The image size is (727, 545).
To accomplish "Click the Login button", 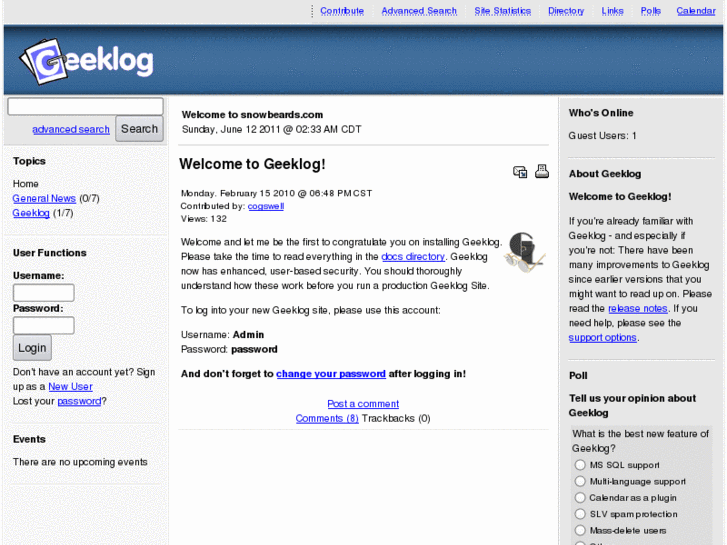I will click(x=32, y=347).
